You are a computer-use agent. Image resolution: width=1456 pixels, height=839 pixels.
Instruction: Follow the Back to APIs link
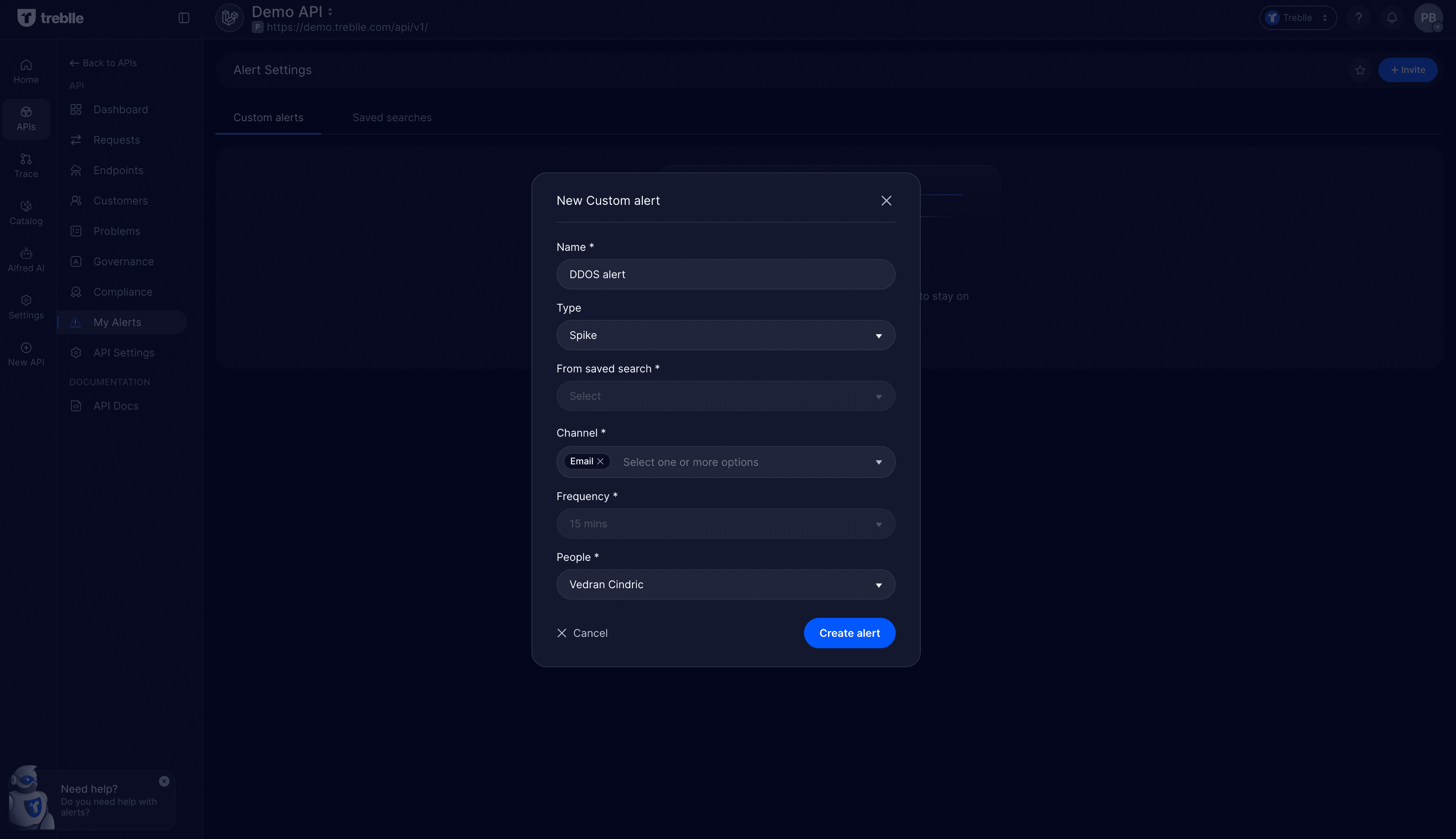pos(103,63)
